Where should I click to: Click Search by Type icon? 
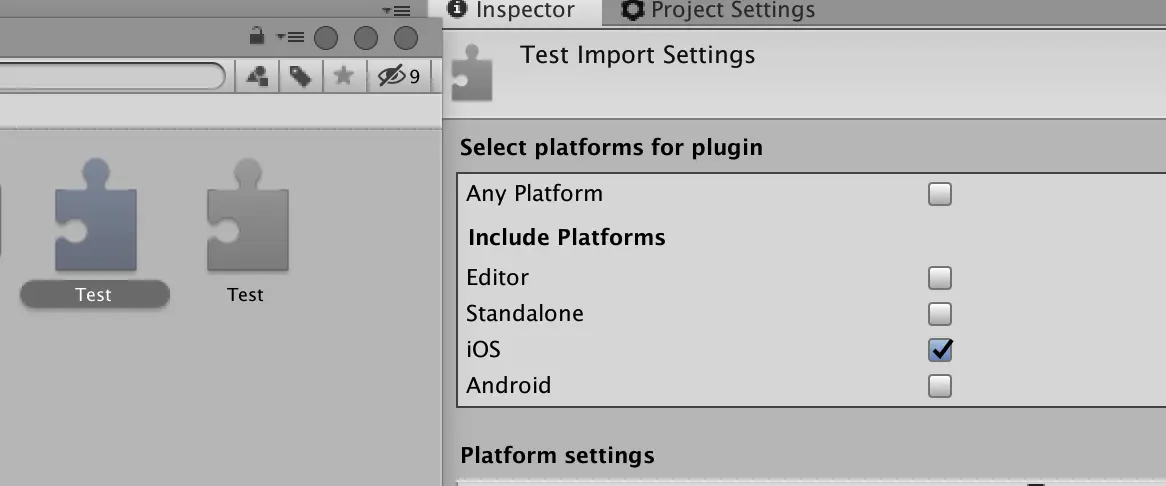click(257, 76)
